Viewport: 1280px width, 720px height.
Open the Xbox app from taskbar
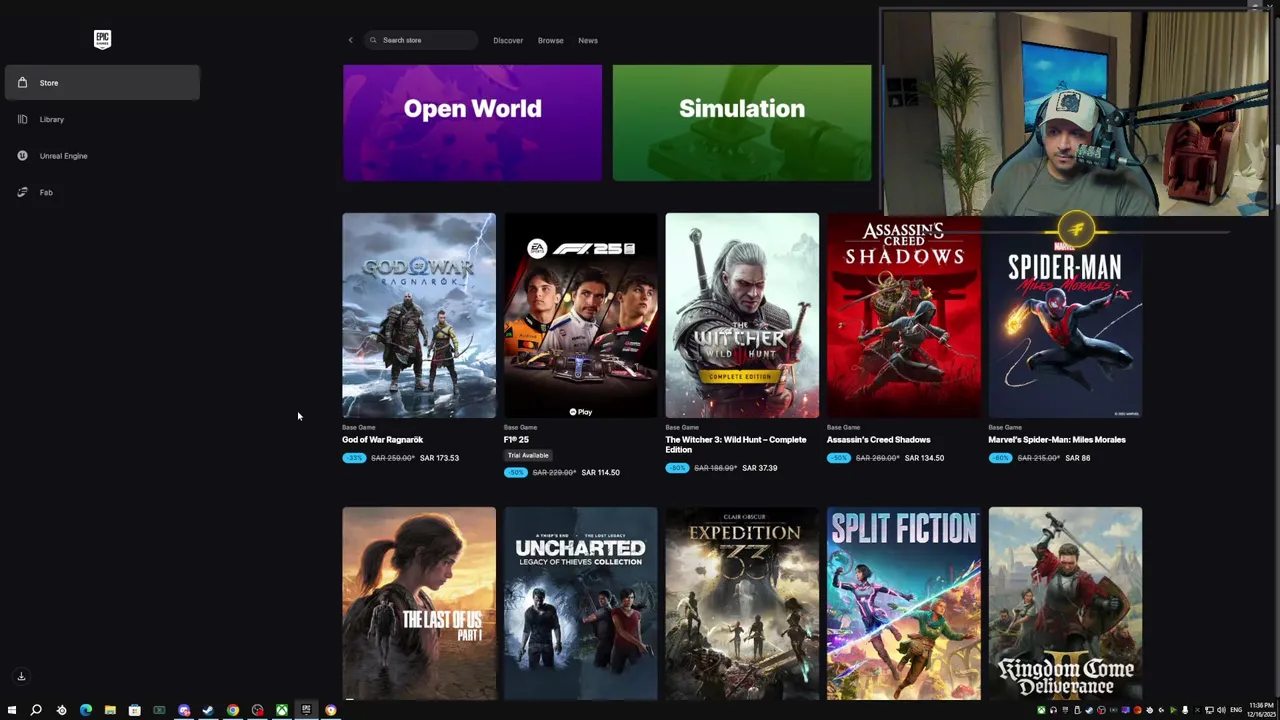click(x=282, y=710)
